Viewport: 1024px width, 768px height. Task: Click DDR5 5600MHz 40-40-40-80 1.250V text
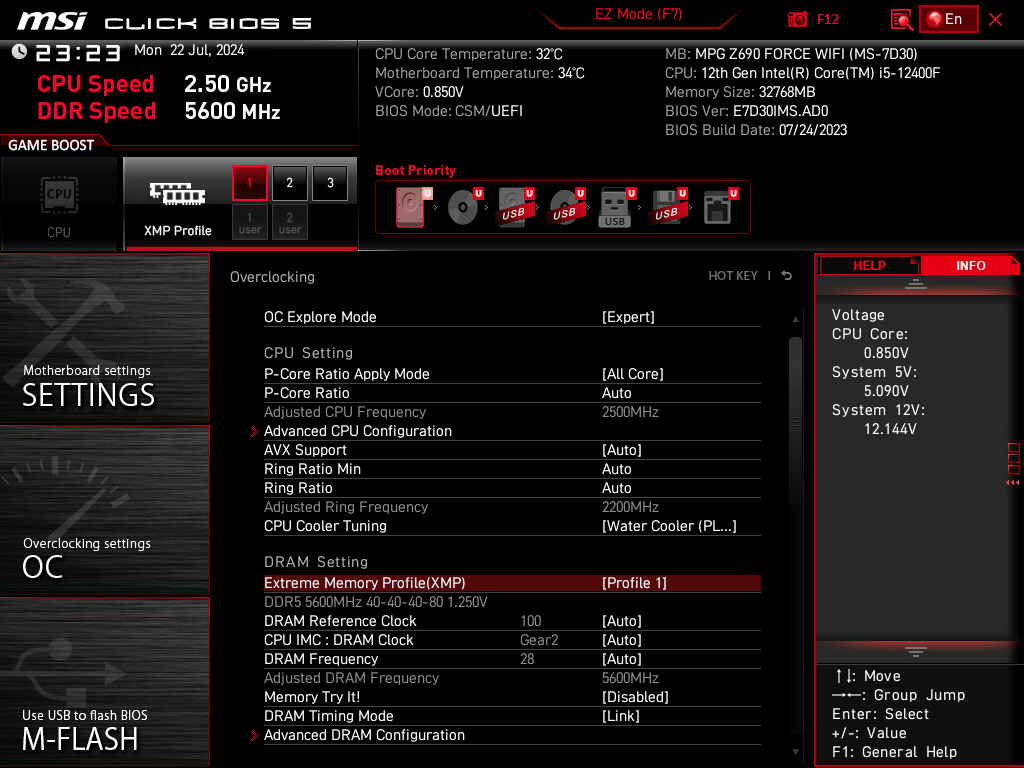376,601
